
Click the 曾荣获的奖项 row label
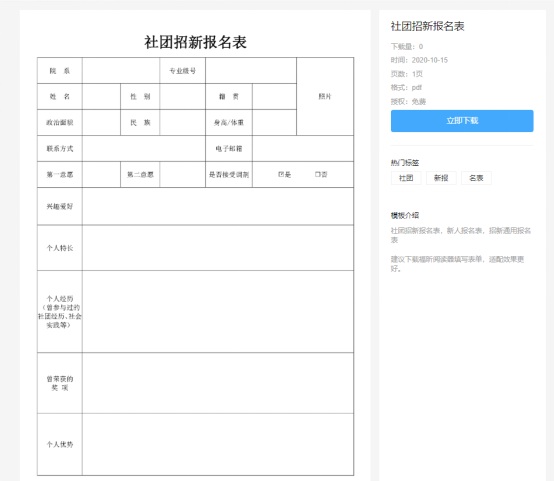(x=60, y=383)
